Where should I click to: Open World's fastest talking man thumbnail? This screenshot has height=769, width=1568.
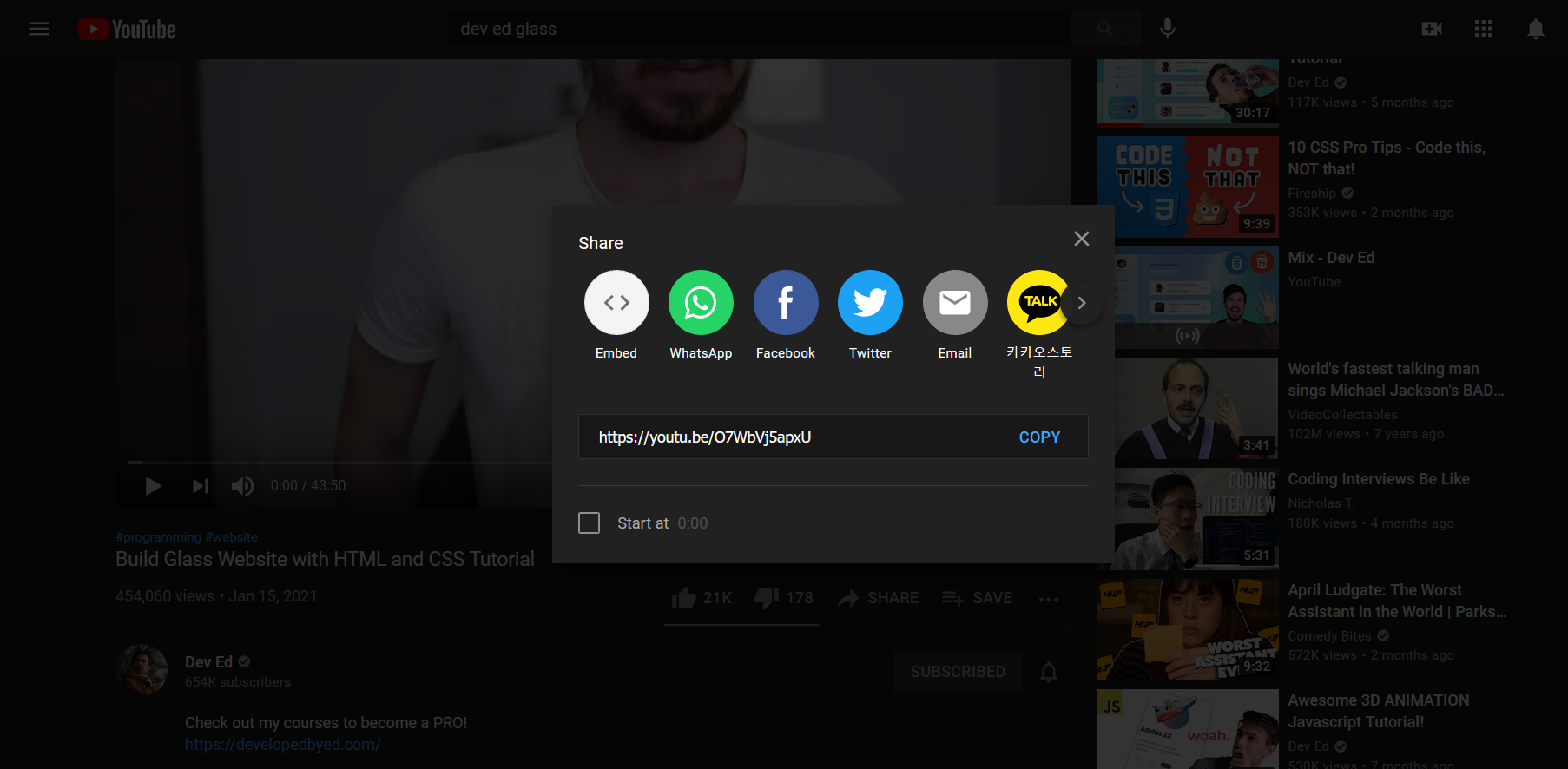pos(1188,409)
